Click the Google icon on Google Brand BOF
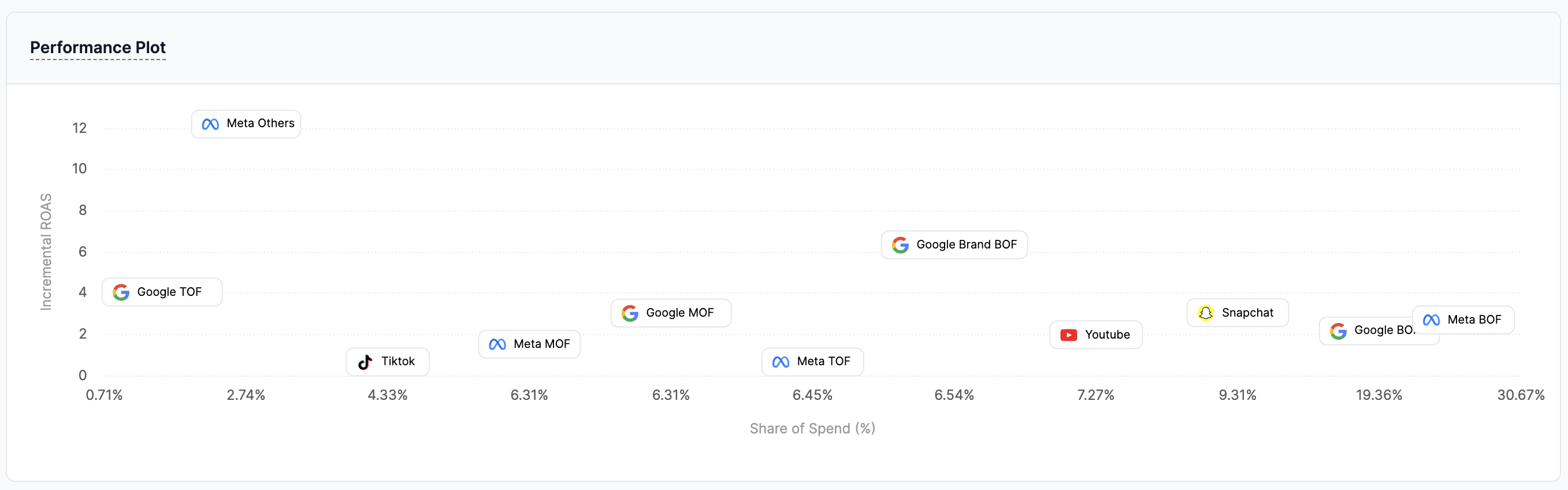 (x=900, y=246)
